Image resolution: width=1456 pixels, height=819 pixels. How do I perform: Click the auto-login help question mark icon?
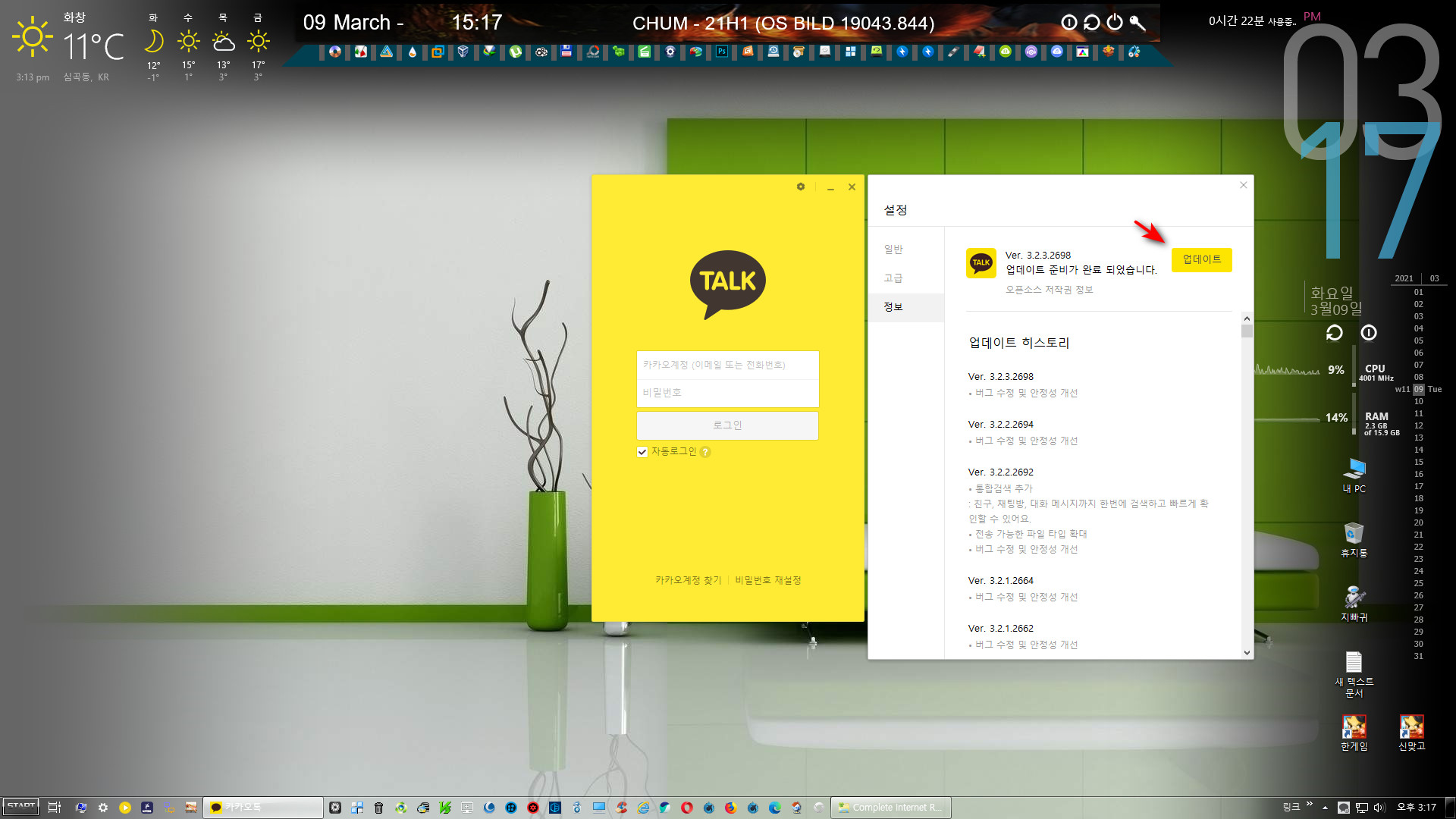(705, 452)
